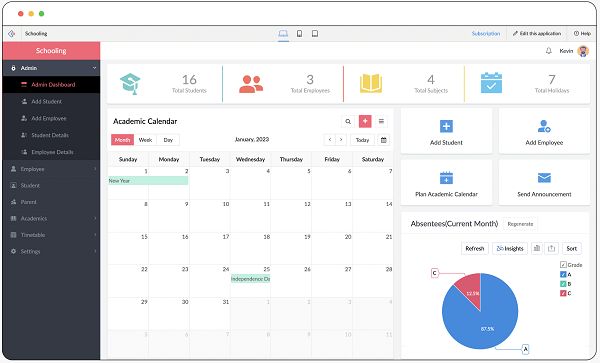The width and height of the screenshot is (600, 363).
Task: Switch to tablet preview device icon
Action: click(x=315, y=34)
